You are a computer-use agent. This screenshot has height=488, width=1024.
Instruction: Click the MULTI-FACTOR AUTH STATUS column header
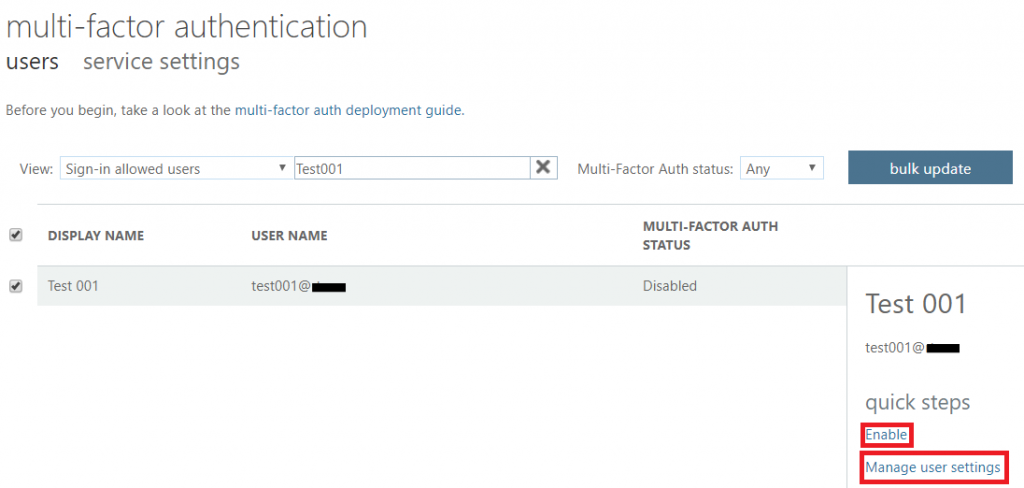tap(710, 235)
